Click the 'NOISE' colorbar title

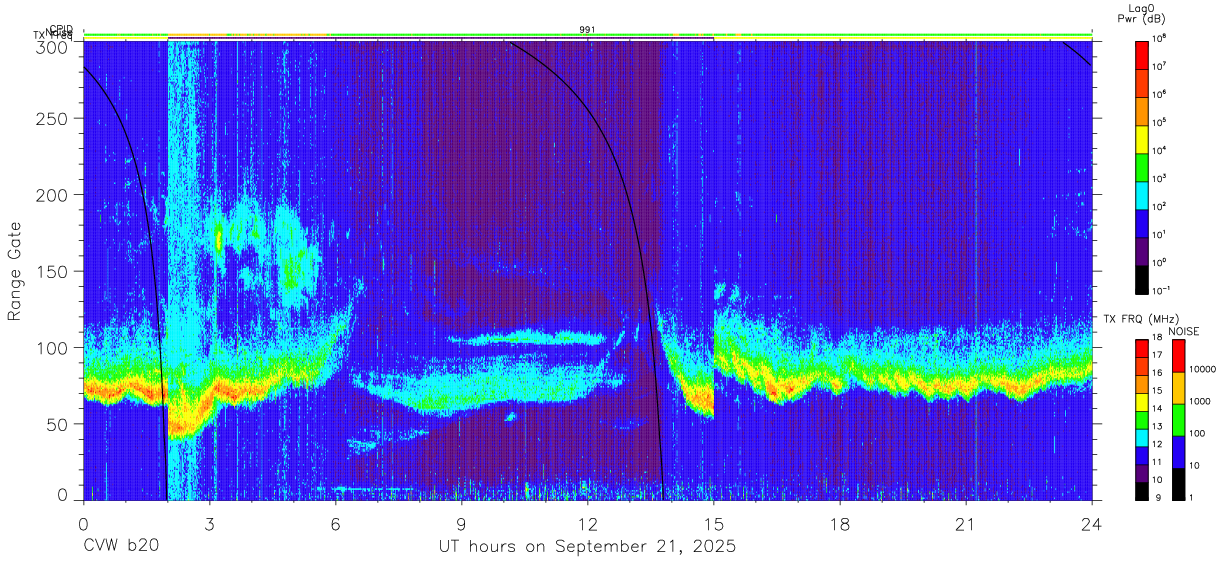point(1183,331)
